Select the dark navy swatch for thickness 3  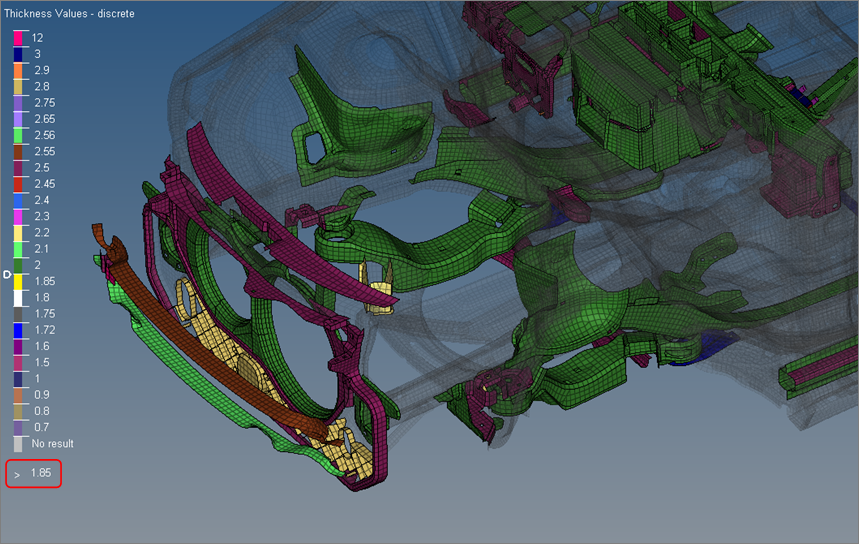point(18,53)
